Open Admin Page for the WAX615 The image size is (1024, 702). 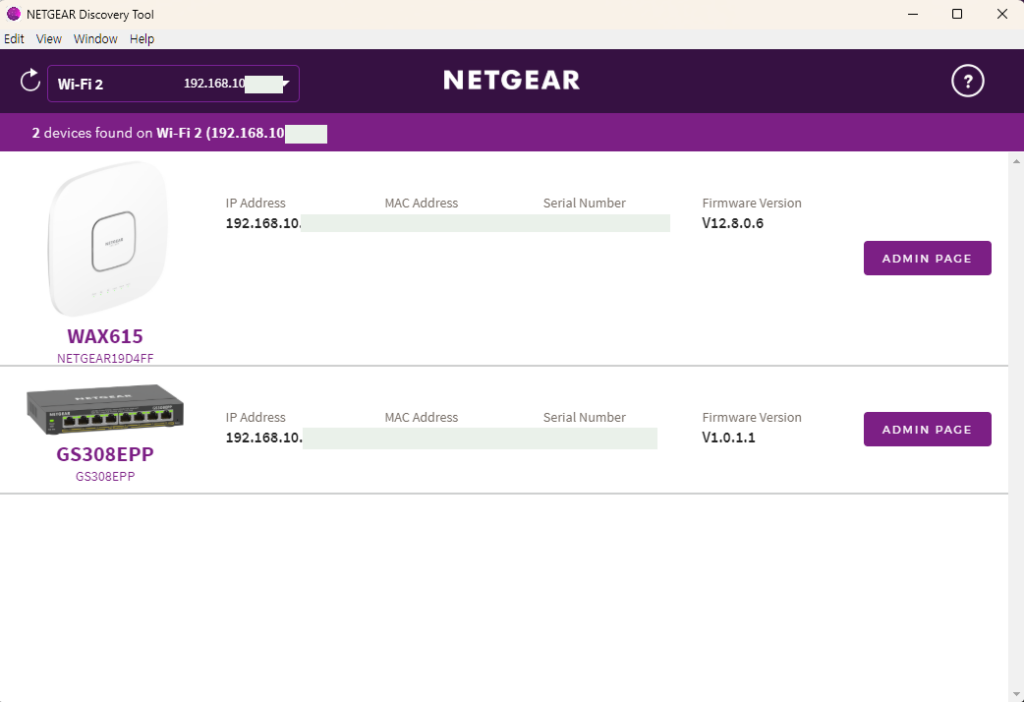[x=927, y=258]
